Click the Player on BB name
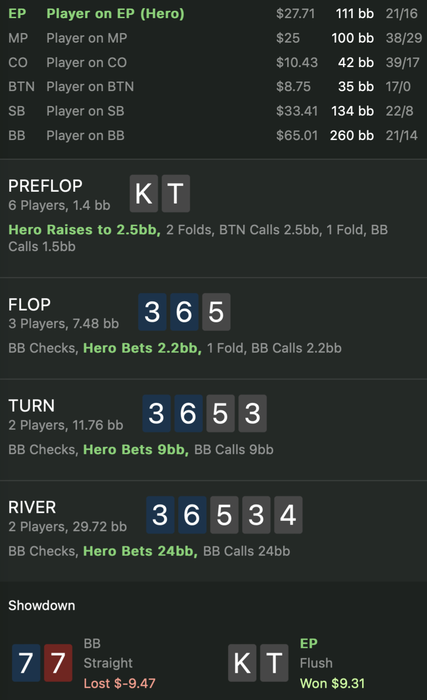 [x=85, y=135]
